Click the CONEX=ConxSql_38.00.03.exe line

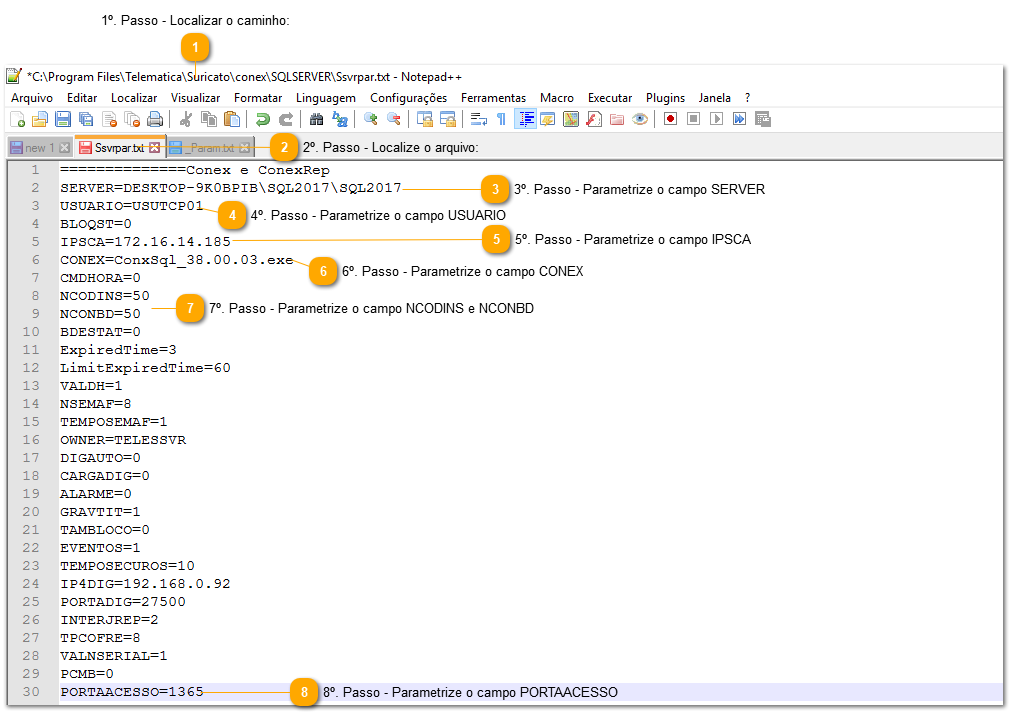click(x=176, y=260)
